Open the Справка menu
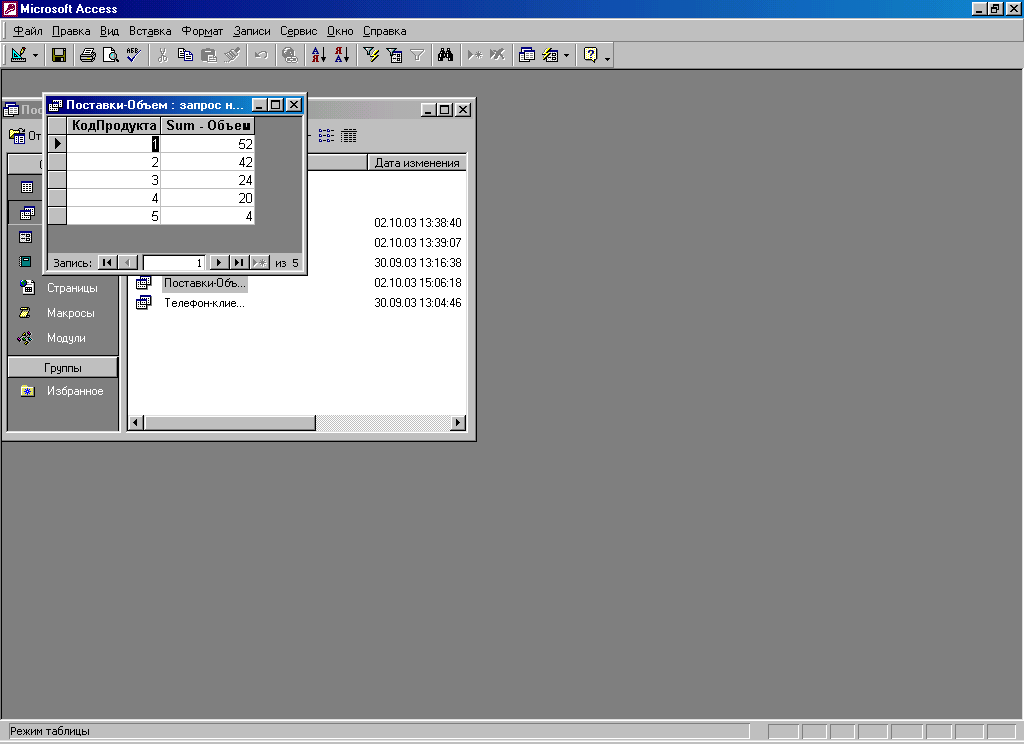The image size is (1024, 744). pos(385,31)
